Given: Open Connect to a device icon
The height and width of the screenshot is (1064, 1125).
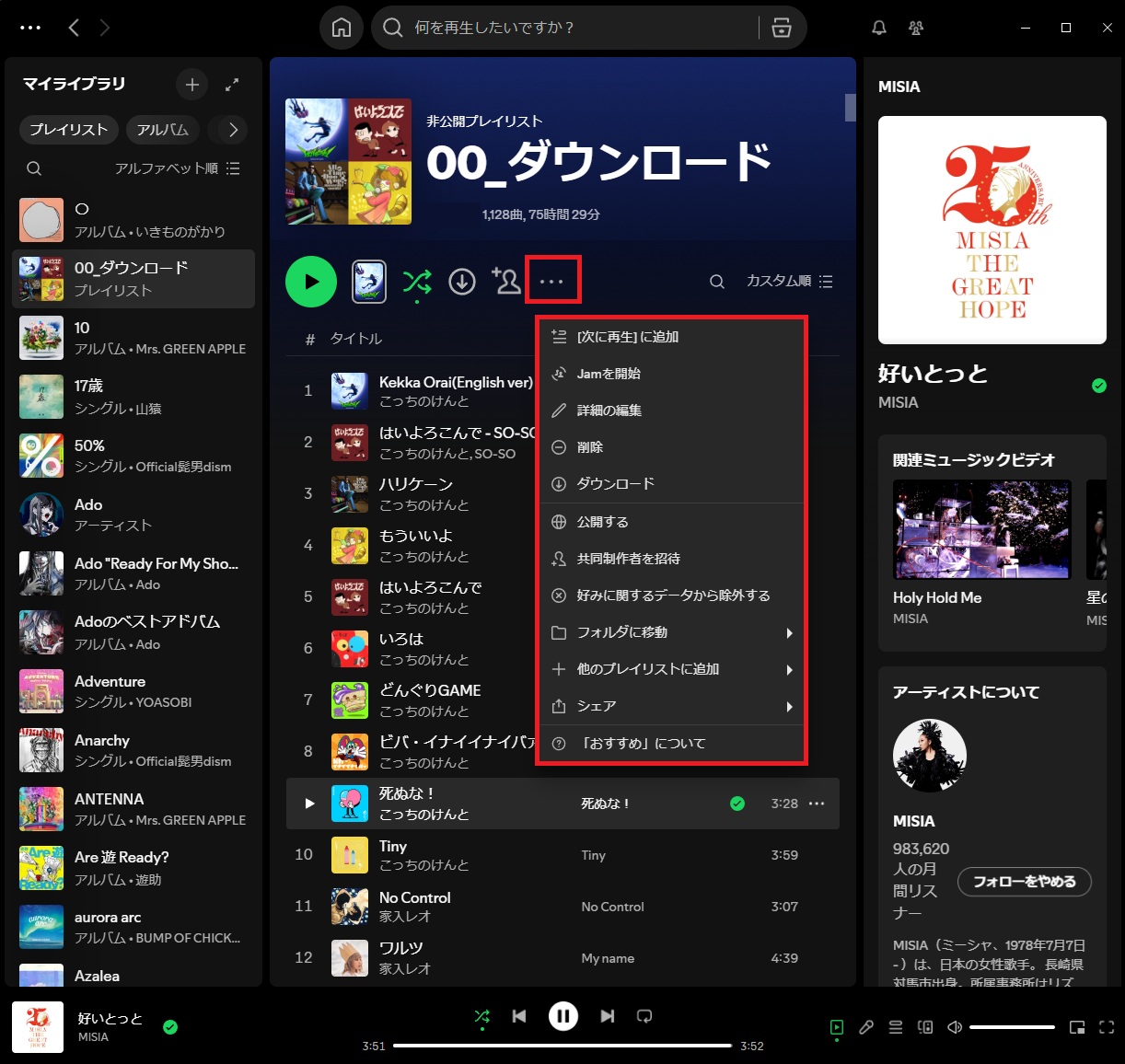Looking at the screenshot, I should (925, 1027).
